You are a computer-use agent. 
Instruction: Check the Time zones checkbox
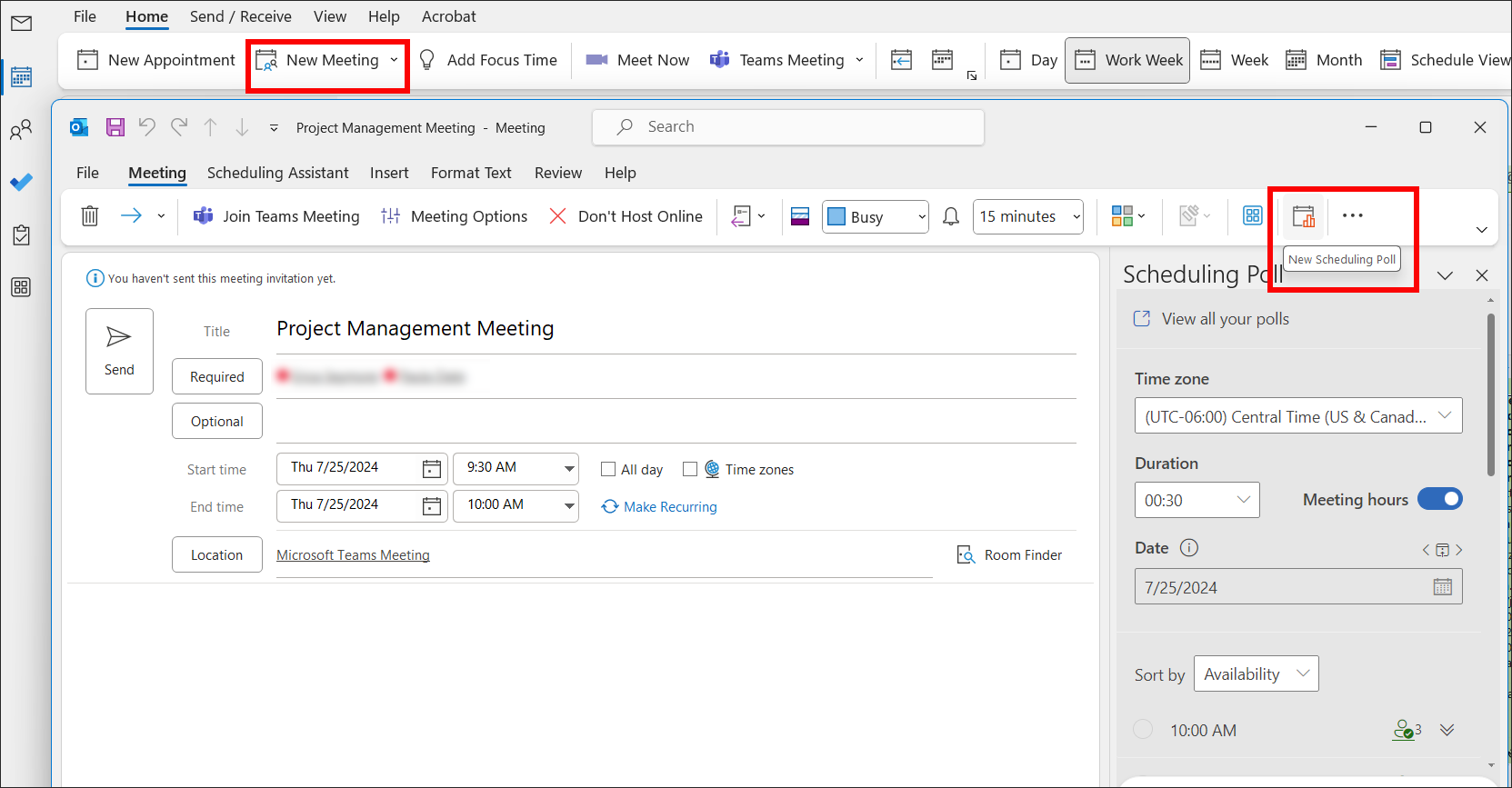[690, 469]
